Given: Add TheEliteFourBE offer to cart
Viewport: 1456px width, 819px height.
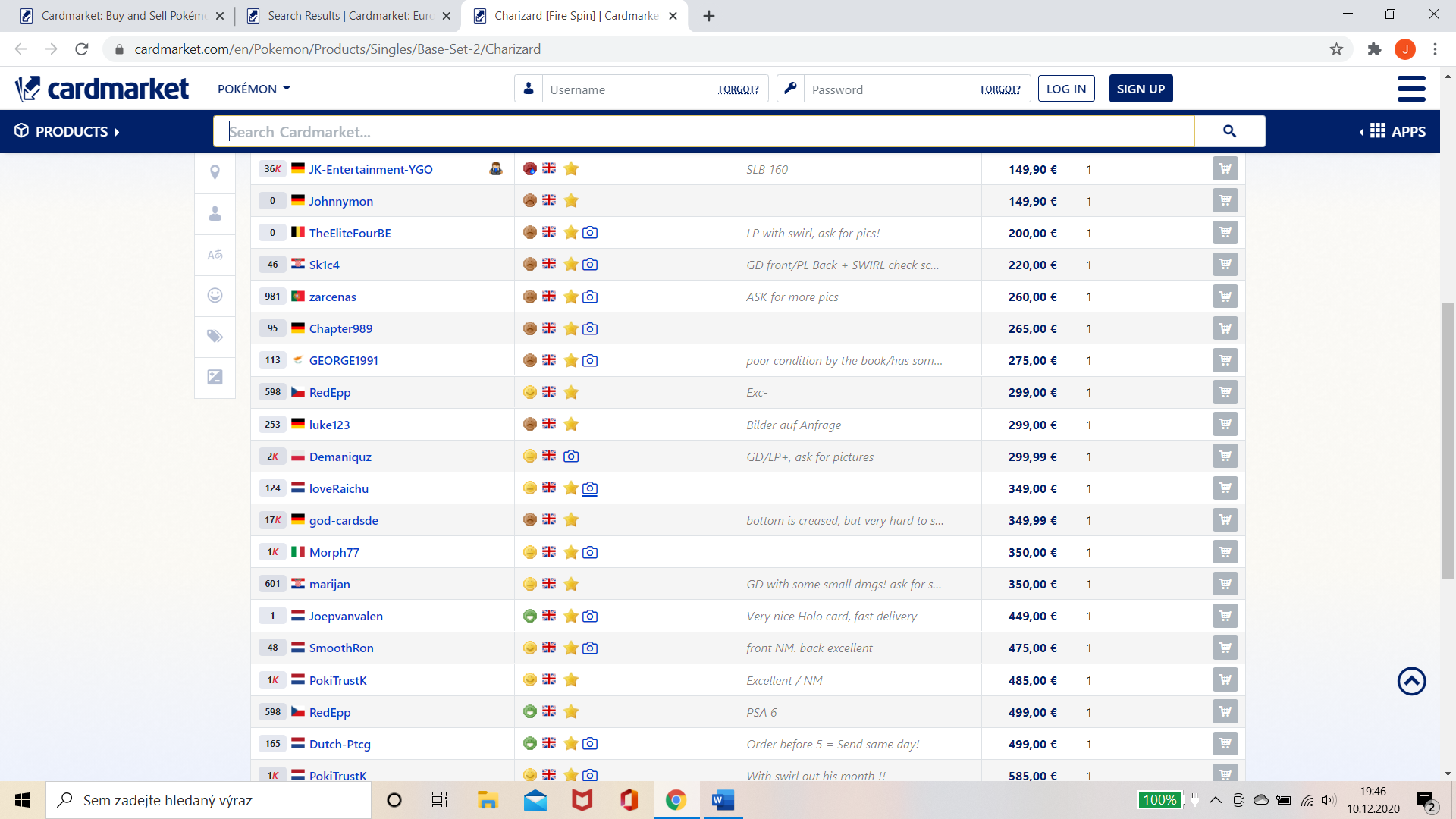Looking at the screenshot, I should tap(1225, 232).
